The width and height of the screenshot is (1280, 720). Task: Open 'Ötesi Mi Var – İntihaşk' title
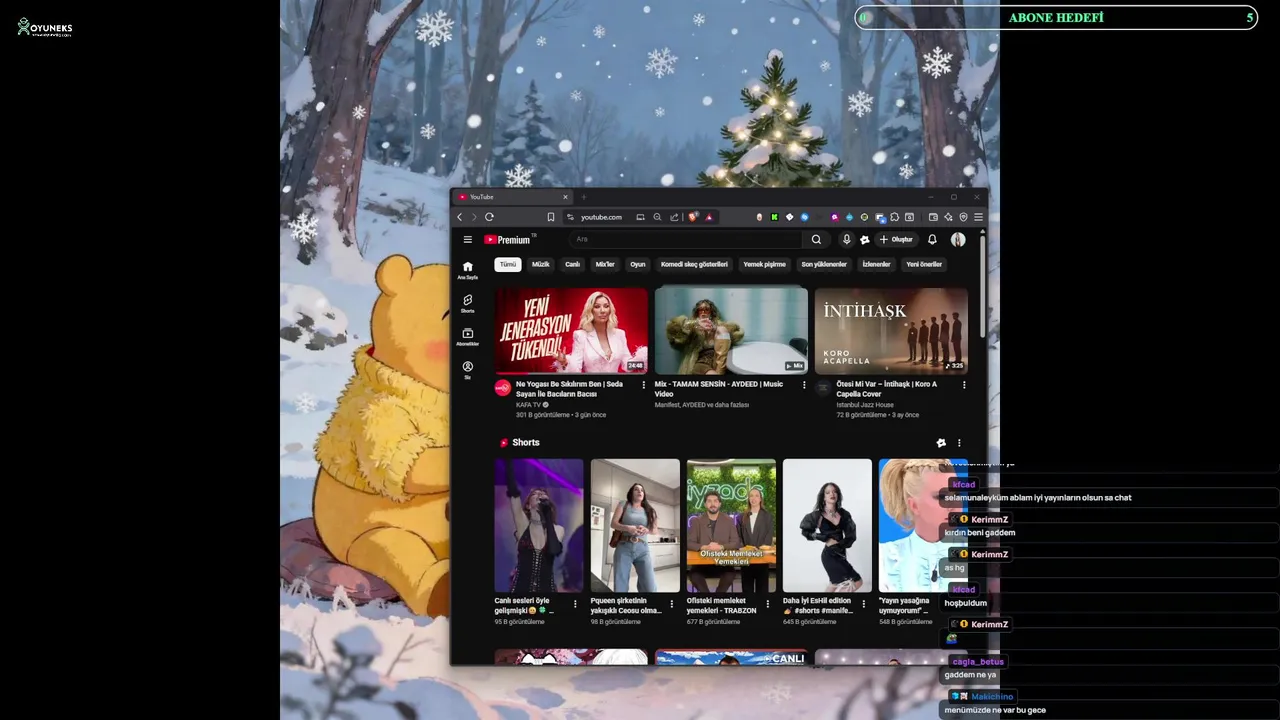click(x=887, y=389)
